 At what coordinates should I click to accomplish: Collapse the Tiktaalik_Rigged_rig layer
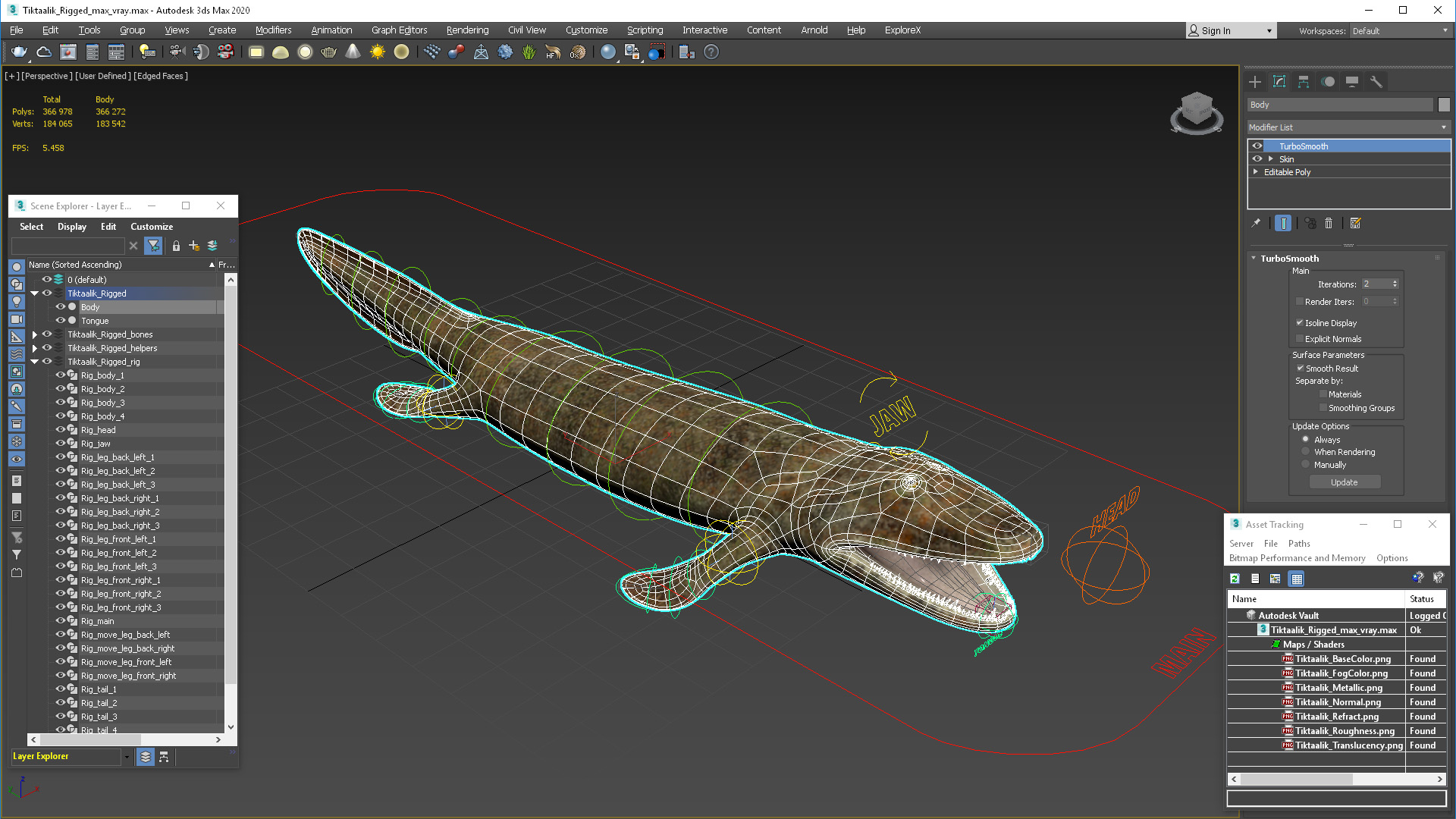34,362
